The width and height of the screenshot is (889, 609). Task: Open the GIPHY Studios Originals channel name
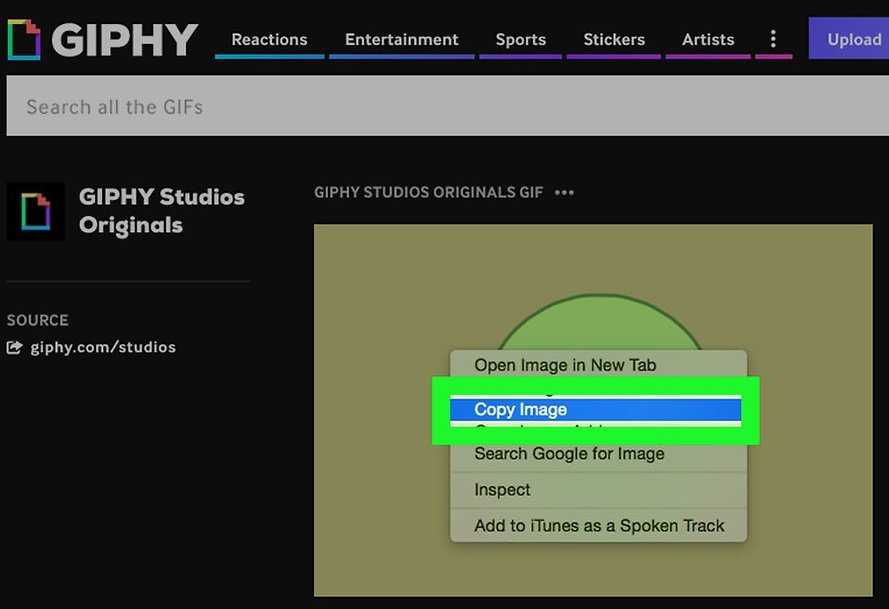(x=161, y=211)
